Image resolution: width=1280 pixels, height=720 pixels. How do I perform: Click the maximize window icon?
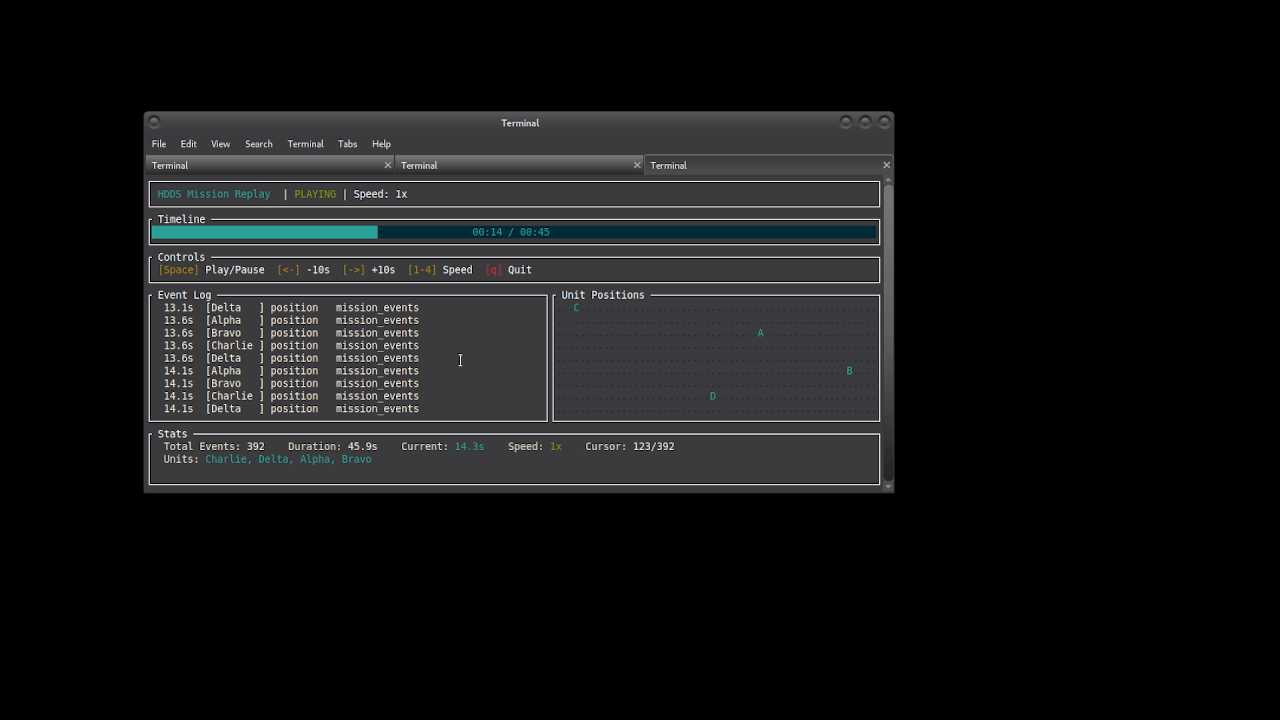863,122
